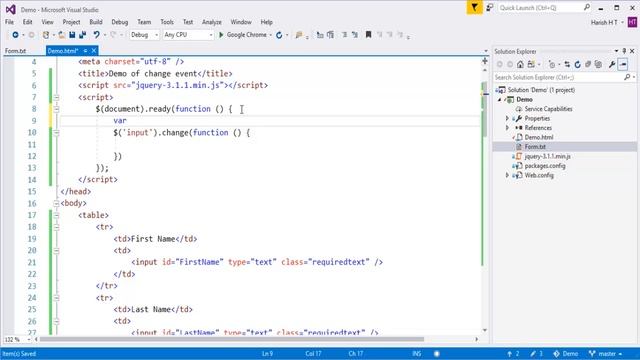Switch to the Form.txt tab
The width and height of the screenshot is (640, 360).
(x=15, y=51)
